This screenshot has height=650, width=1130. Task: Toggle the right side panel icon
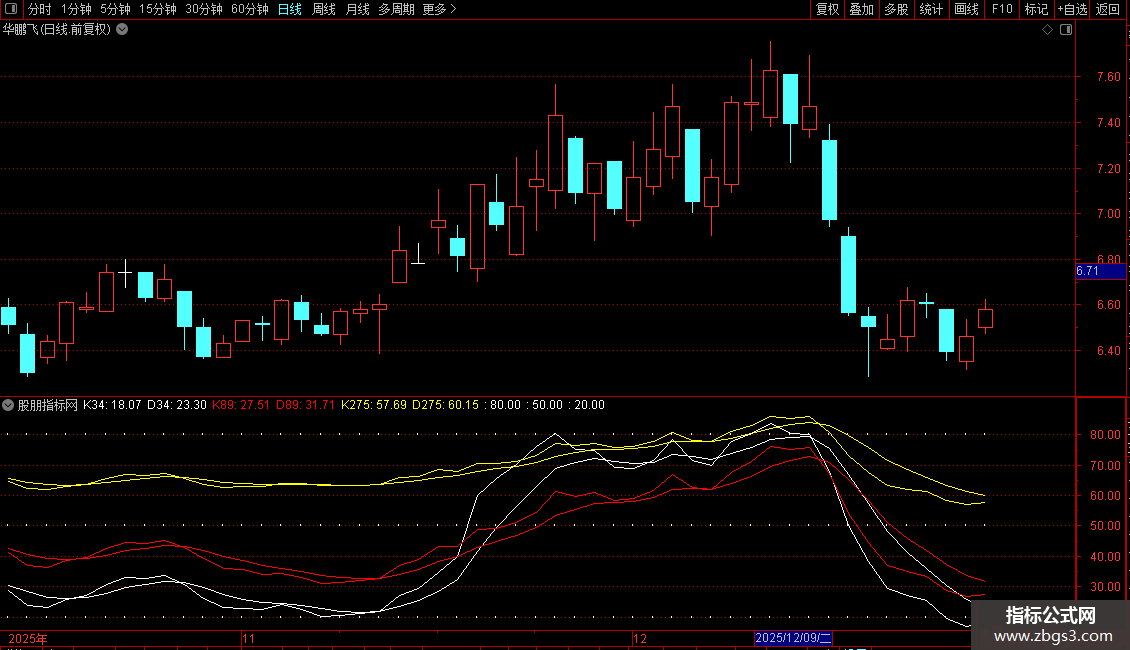tap(1066, 30)
